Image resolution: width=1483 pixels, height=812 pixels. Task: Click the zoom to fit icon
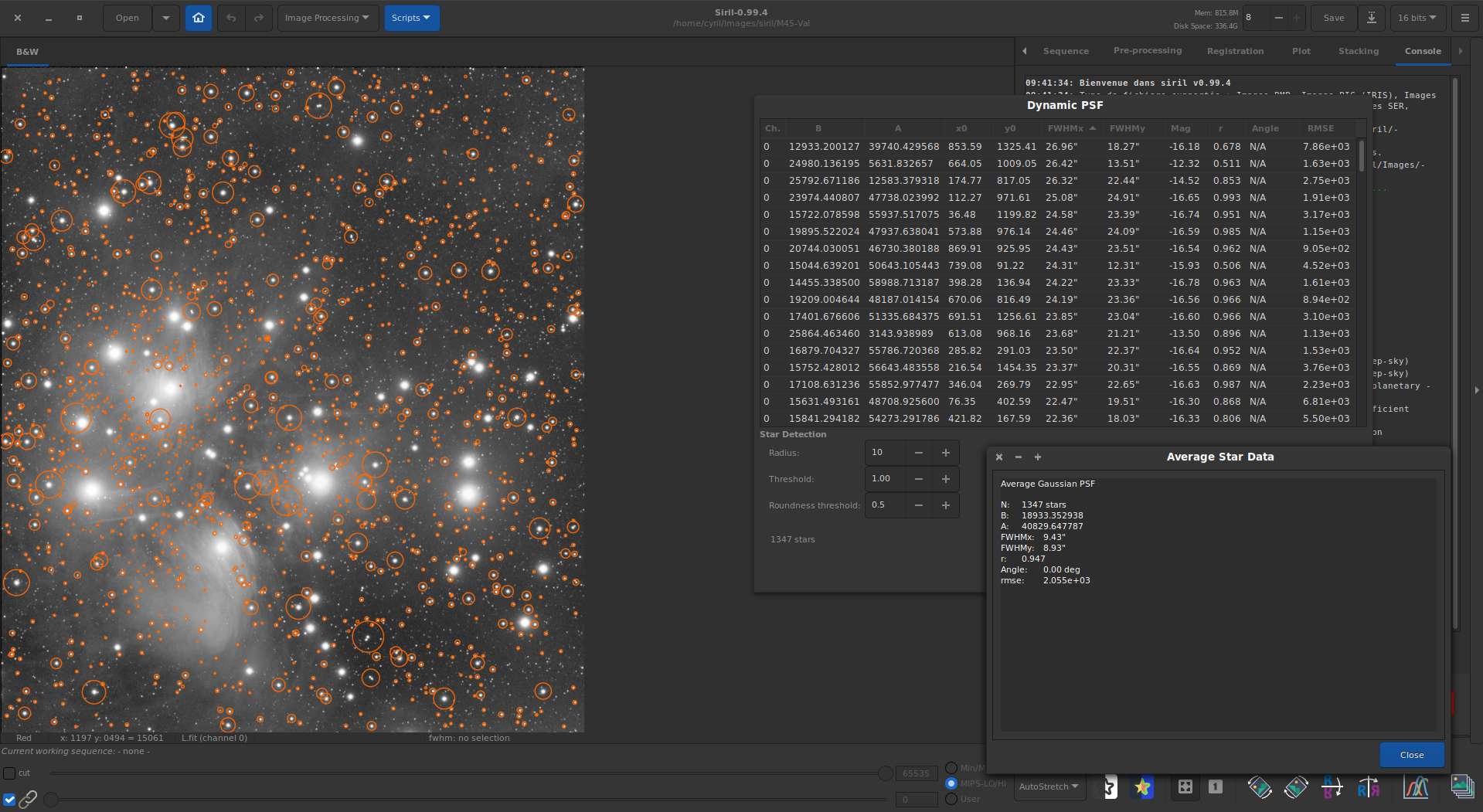point(1185,787)
